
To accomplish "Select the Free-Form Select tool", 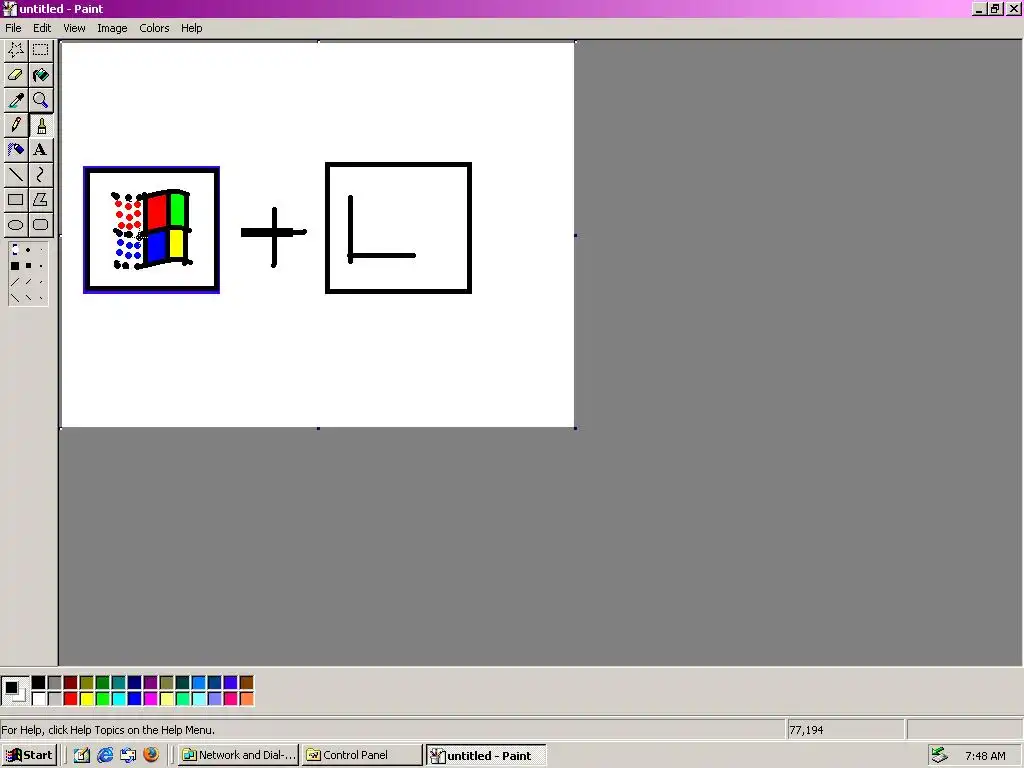I will click(x=16, y=50).
